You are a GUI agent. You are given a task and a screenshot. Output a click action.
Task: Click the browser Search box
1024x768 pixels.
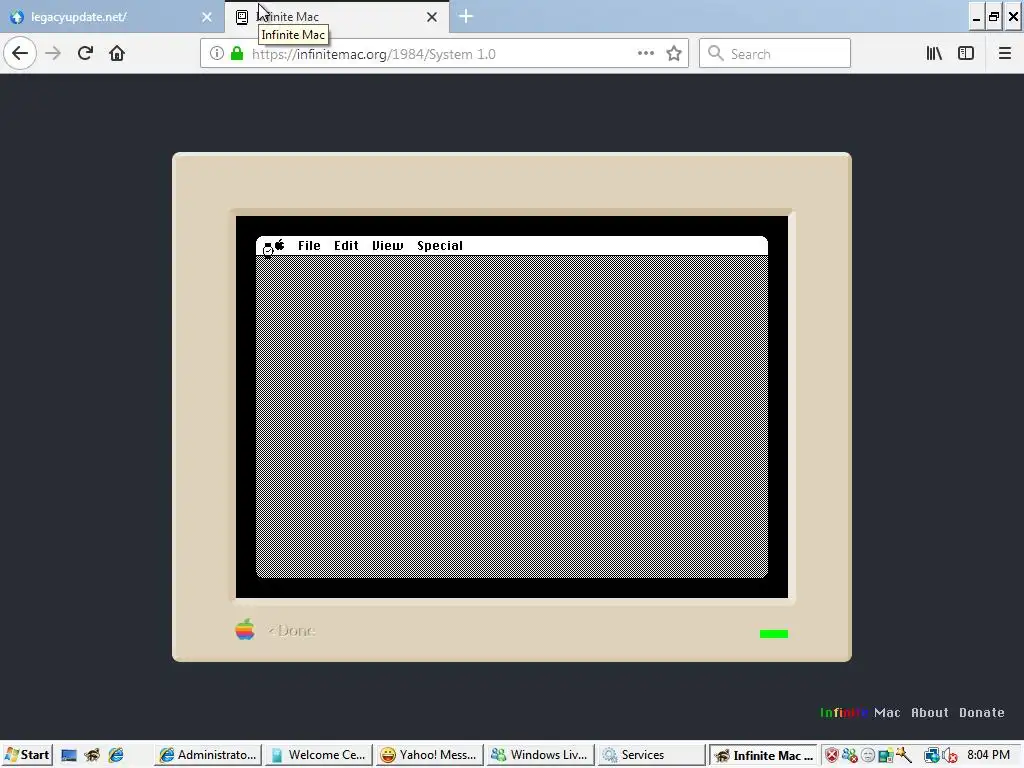click(x=775, y=54)
